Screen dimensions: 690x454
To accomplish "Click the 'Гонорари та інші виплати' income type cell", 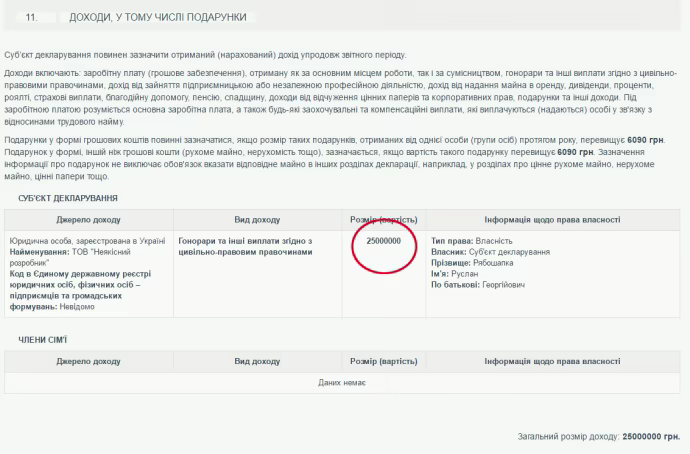I will [x=245, y=246].
